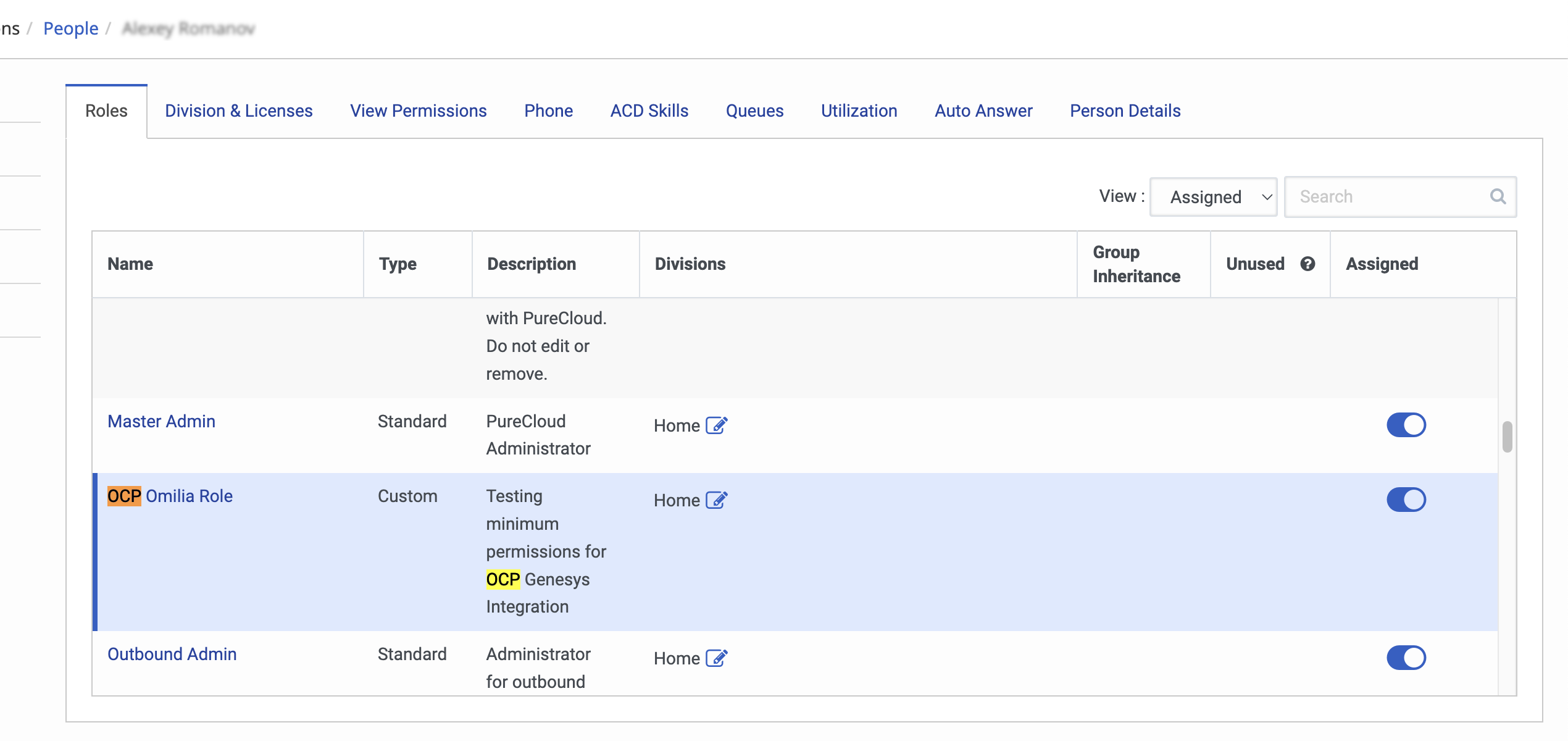Viewport: 1568px width, 741px height.
Task: Edit divisions for OCP Omilia Role
Action: point(716,500)
